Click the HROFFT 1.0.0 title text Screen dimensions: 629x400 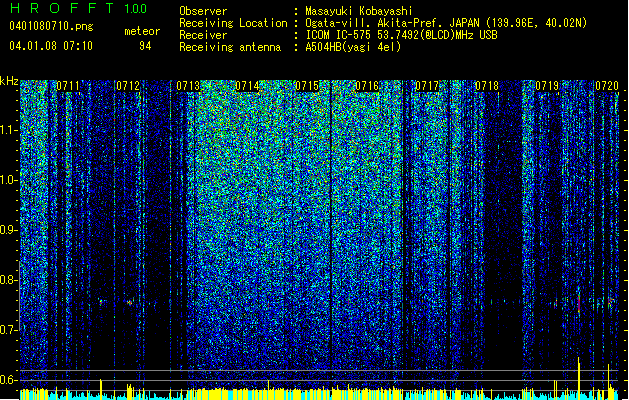(x=79, y=8)
